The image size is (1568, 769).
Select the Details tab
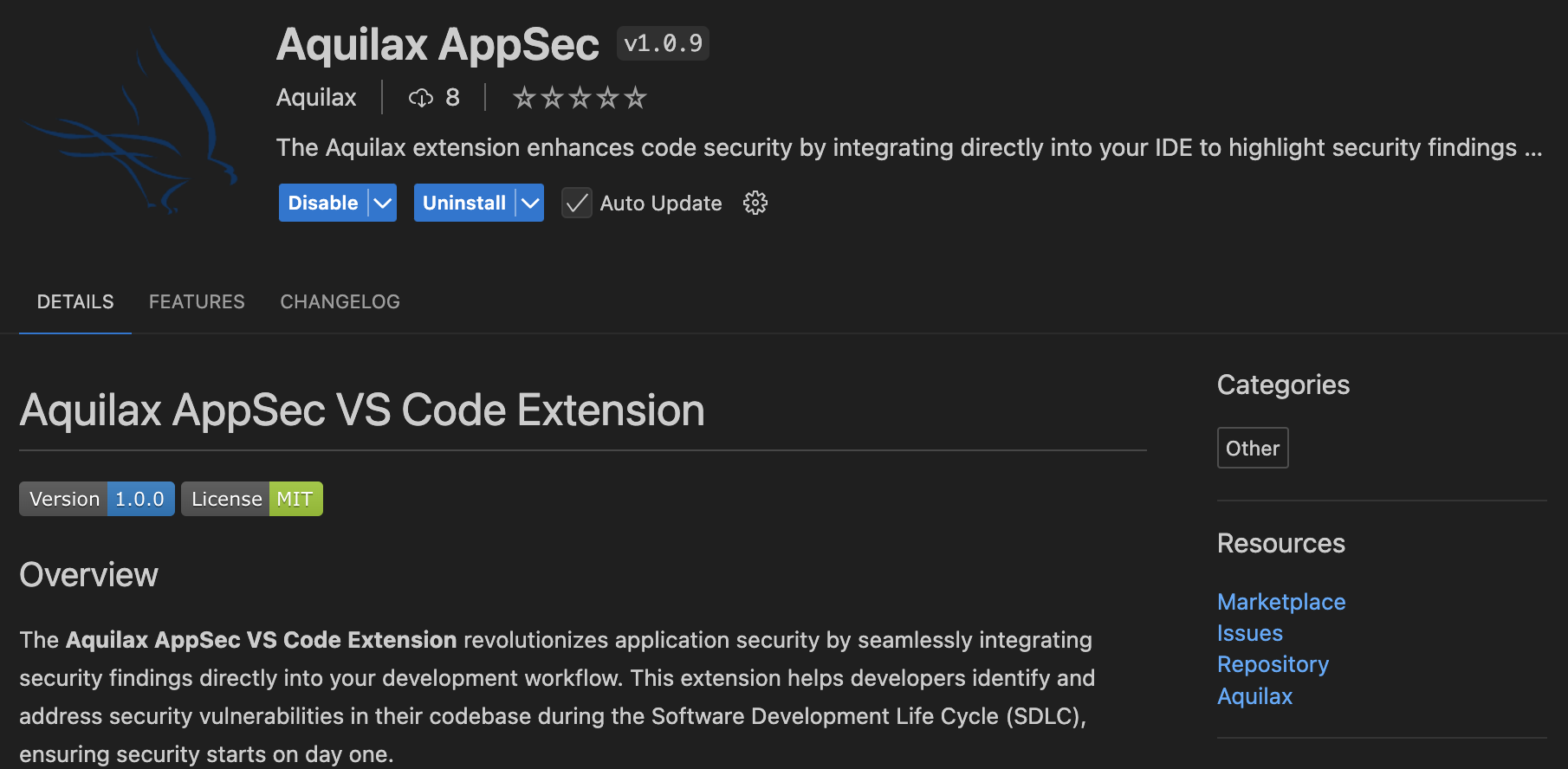coord(75,301)
